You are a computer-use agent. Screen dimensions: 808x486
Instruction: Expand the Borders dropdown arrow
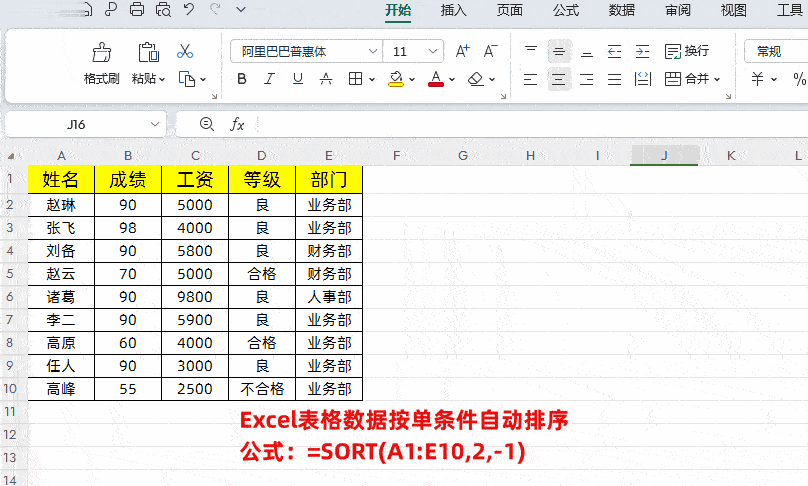pyautogui.click(x=372, y=79)
